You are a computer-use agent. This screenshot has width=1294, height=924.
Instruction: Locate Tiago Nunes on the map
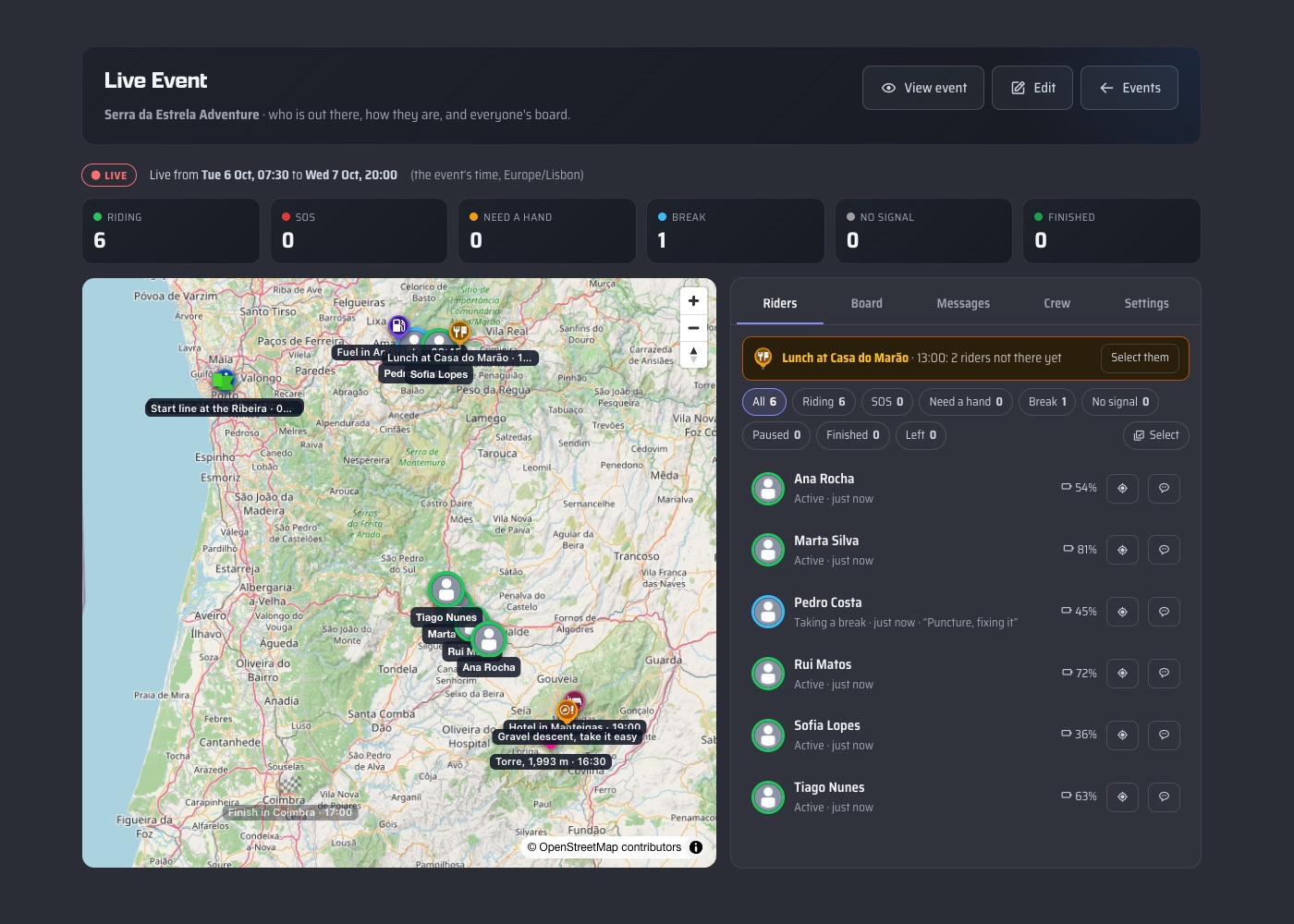pyautogui.click(x=1122, y=796)
